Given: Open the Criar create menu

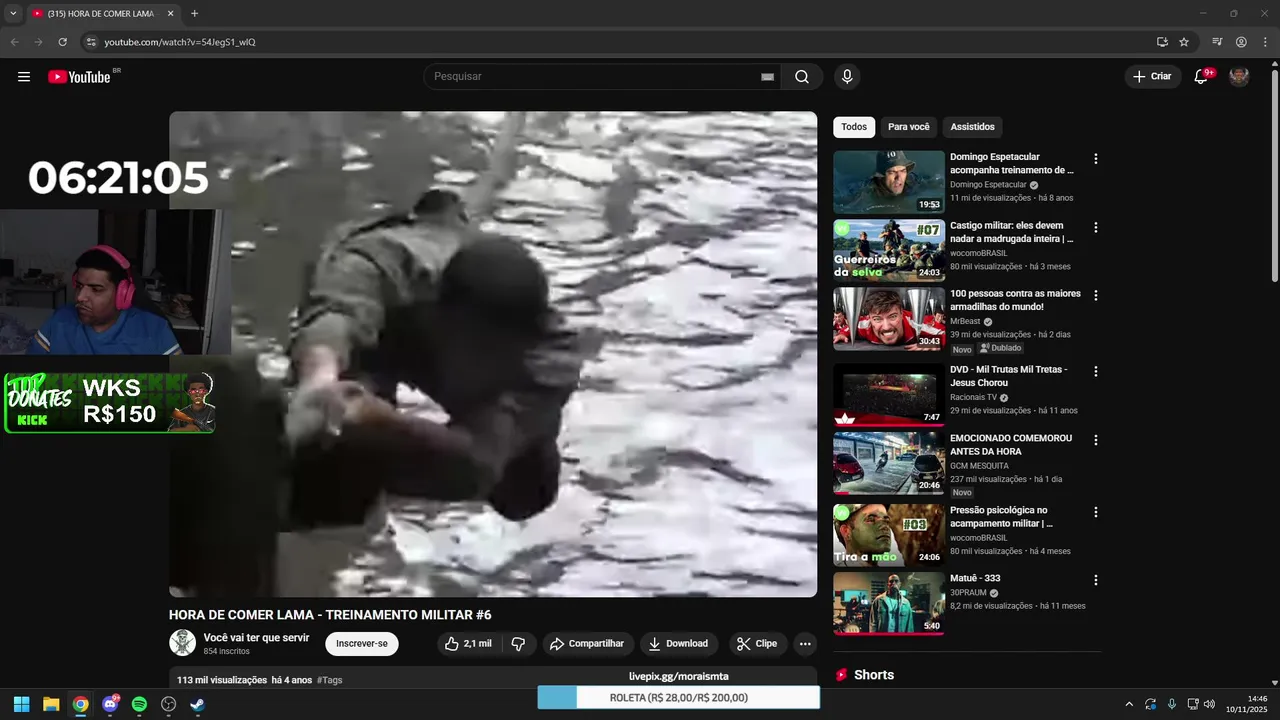Looking at the screenshot, I should point(1151,77).
